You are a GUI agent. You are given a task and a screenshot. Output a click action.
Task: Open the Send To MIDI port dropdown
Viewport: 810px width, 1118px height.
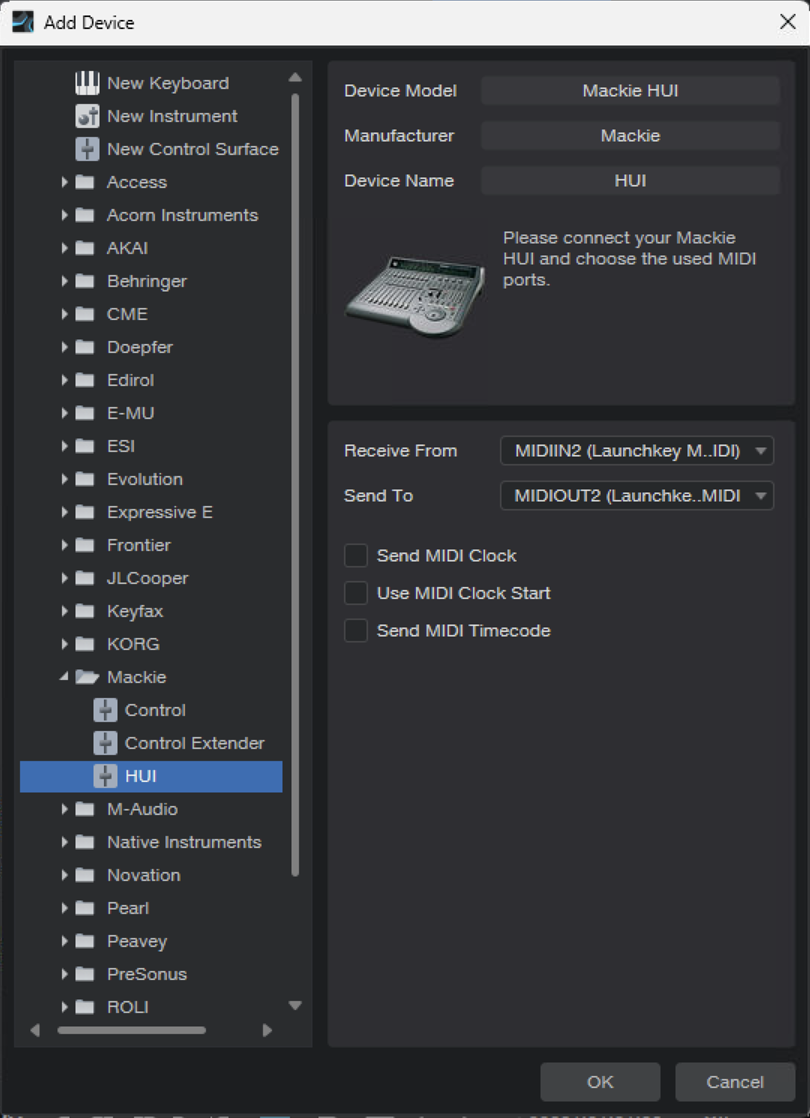click(x=637, y=496)
